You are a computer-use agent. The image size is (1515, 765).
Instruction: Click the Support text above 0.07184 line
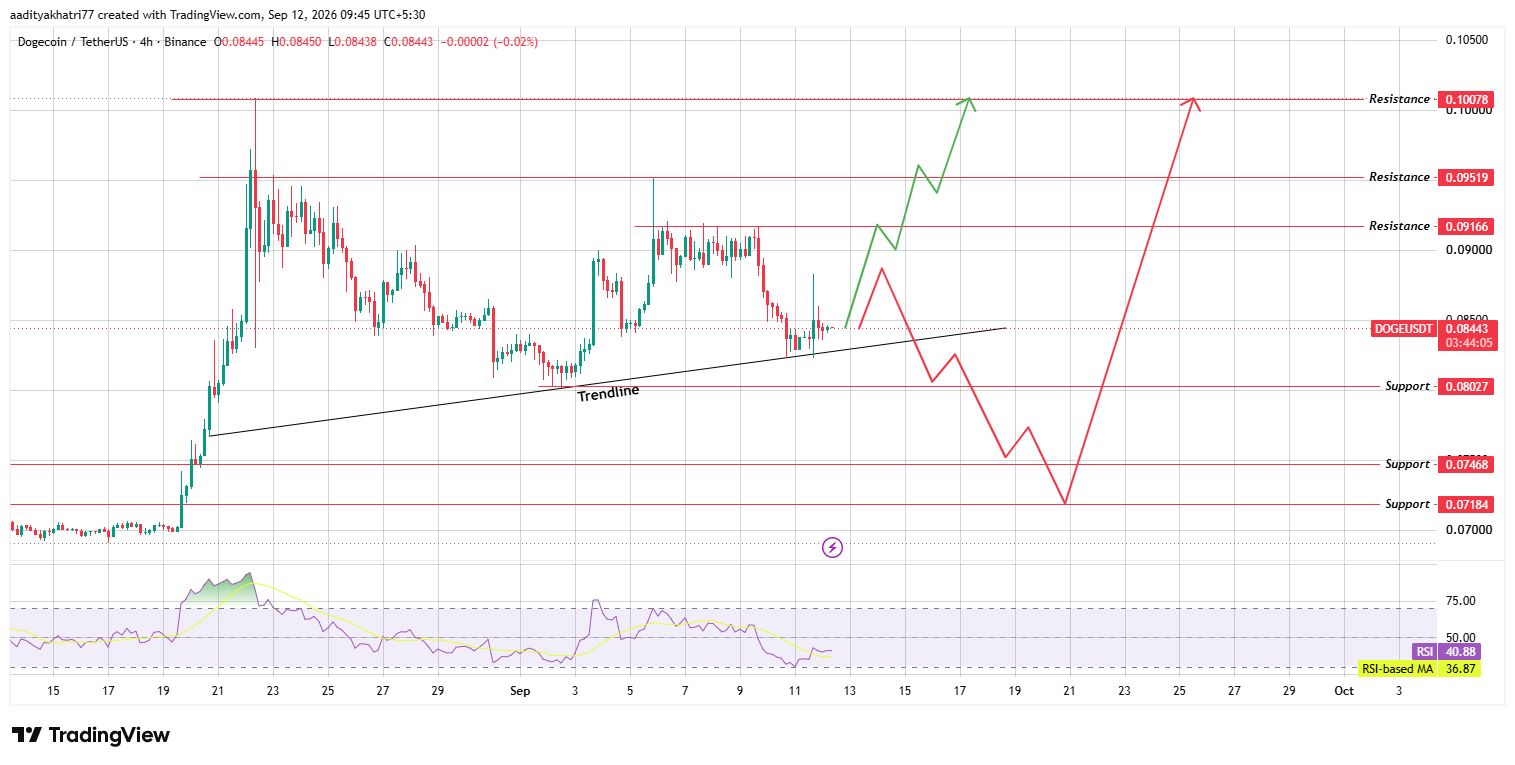(x=1407, y=504)
